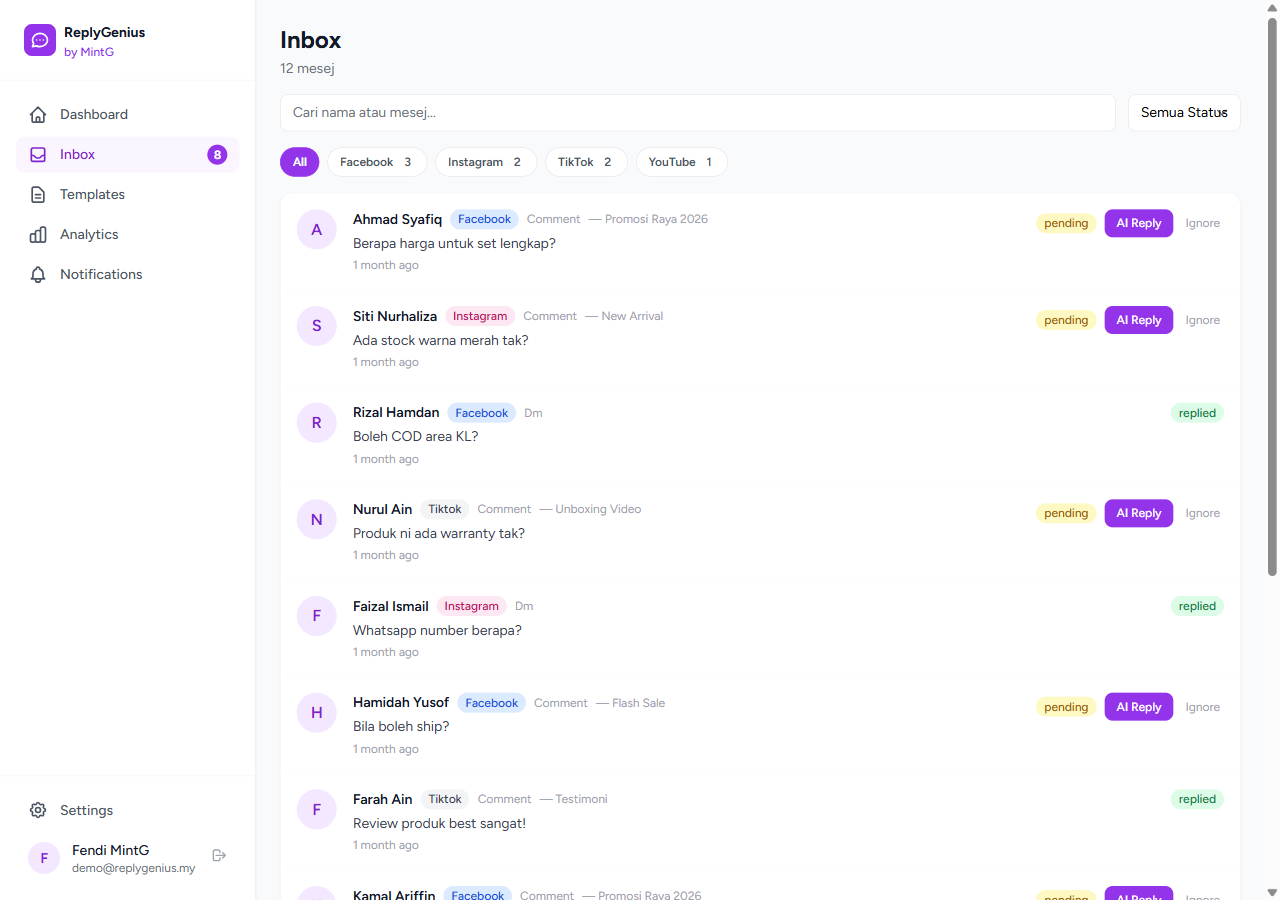Filter messages by Instagram
Image resolution: width=1280 pixels, height=900 pixels.
[x=486, y=162]
